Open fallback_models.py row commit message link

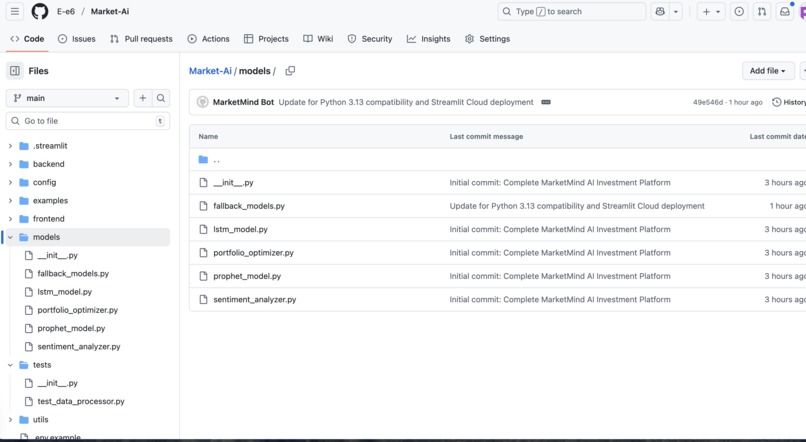pos(577,206)
